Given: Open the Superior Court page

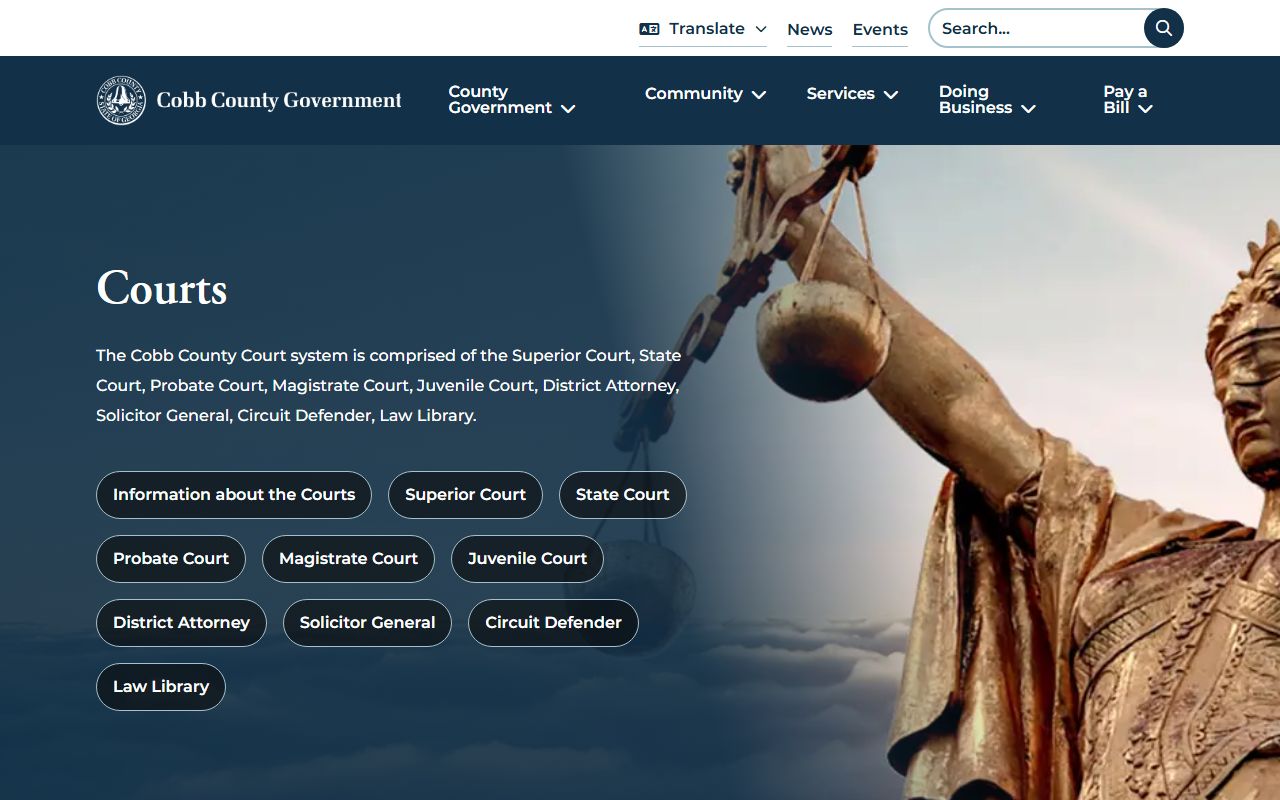Looking at the screenshot, I should (x=465, y=495).
